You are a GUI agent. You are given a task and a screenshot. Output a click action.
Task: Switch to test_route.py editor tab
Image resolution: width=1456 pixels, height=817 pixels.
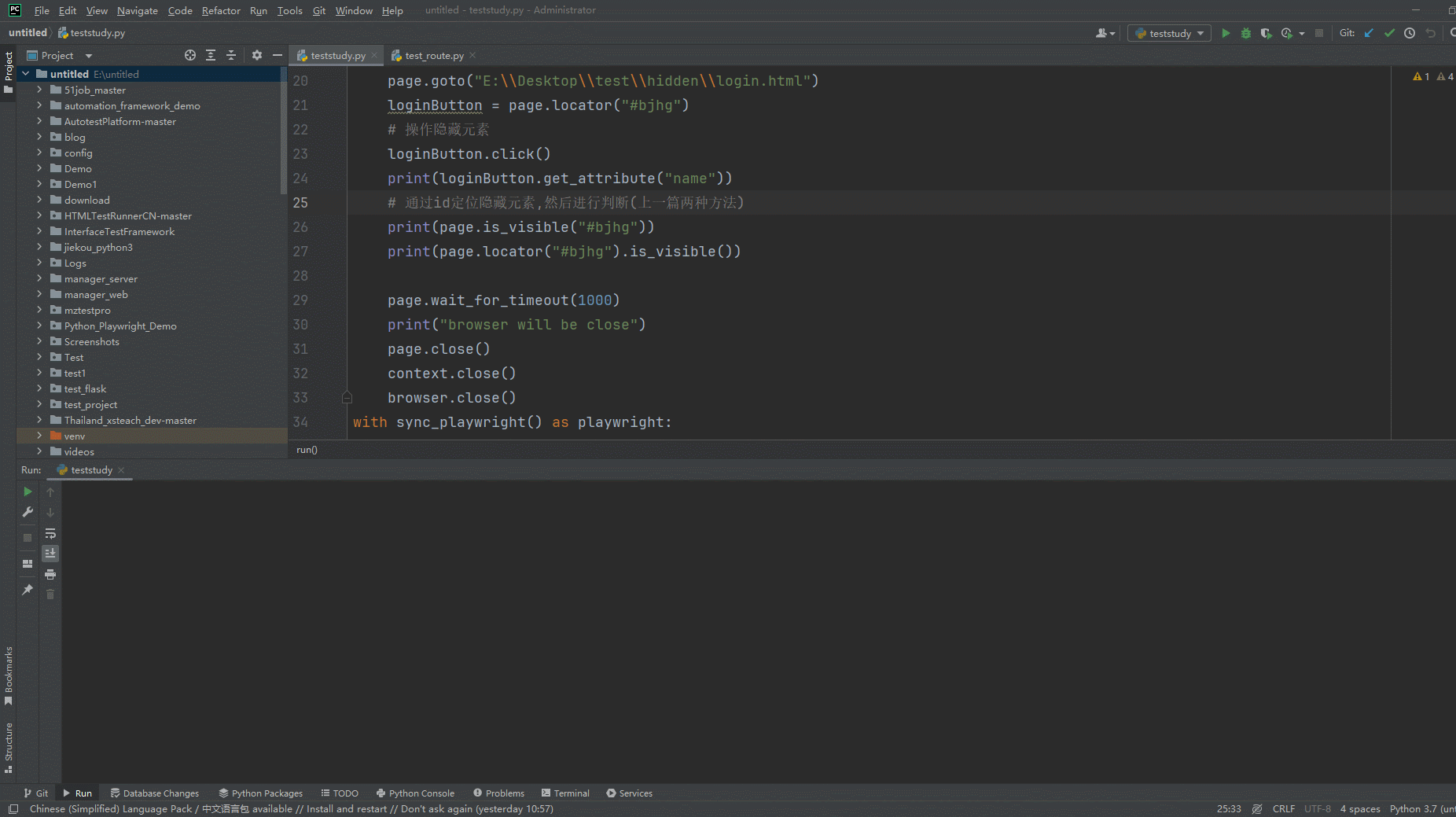(433, 56)
